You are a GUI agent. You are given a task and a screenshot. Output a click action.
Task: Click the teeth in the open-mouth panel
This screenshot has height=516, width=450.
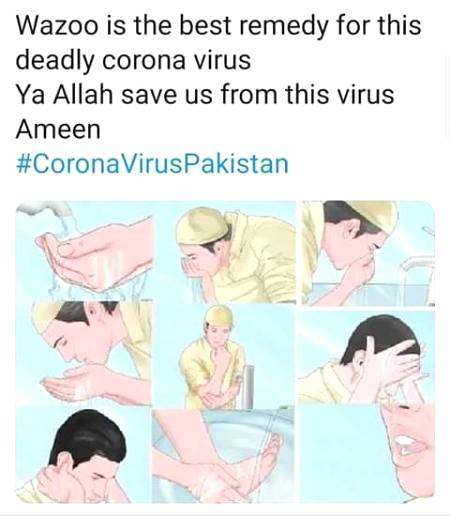pos(406,445)
